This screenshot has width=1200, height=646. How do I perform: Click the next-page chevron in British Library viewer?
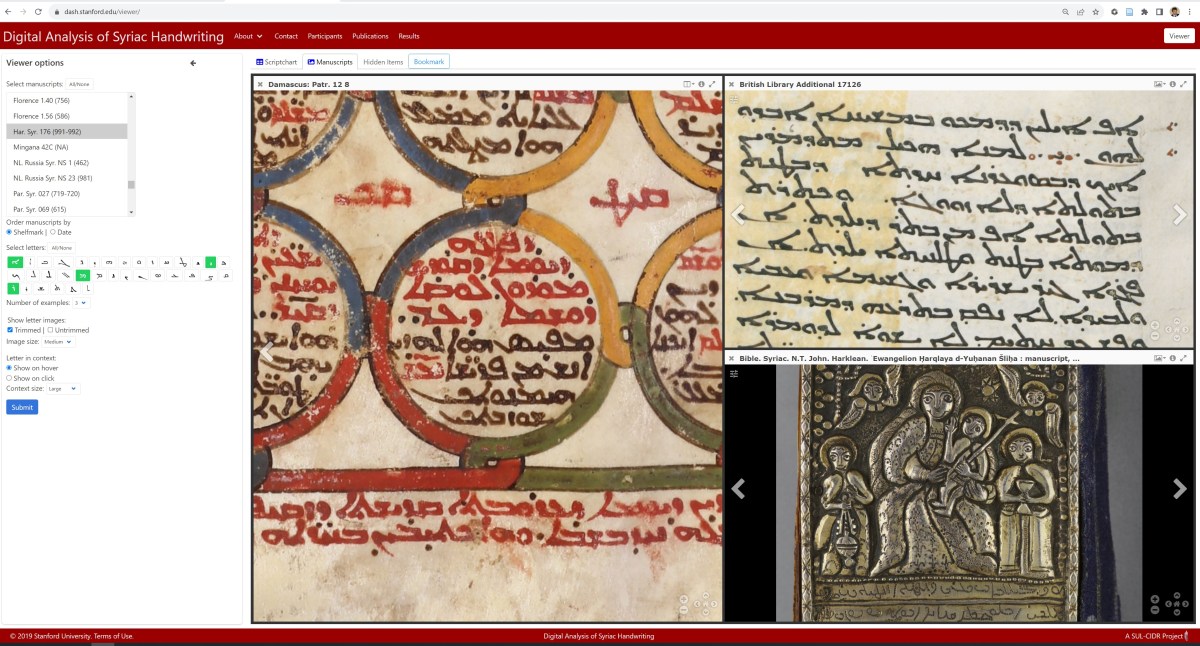pyautogui.click(x=1182, y=215)
